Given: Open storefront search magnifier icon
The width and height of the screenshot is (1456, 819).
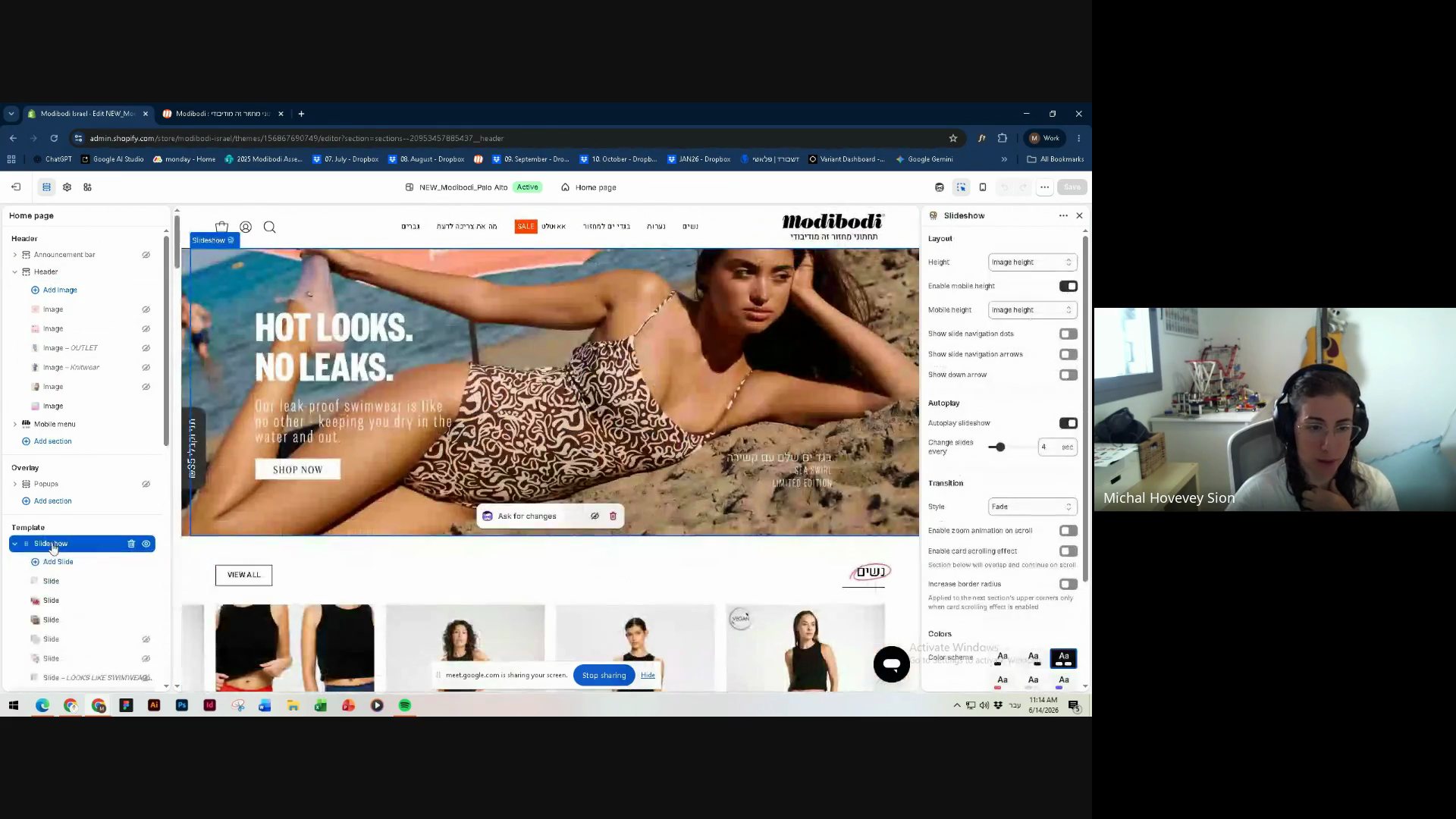Looking at the screenshot, I should pos(269,227).
